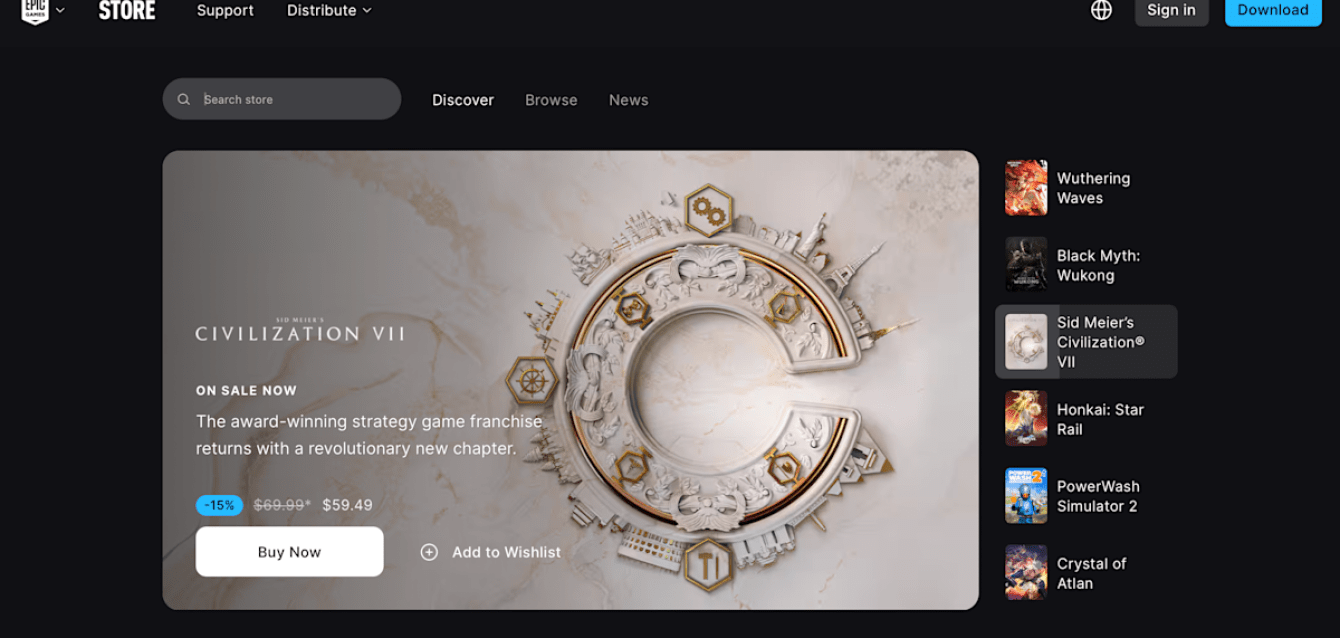Select Black Myth: Wukong thumbnail
The height and width of the screenshot is (638, 1340).
(x=1026, y=265)
